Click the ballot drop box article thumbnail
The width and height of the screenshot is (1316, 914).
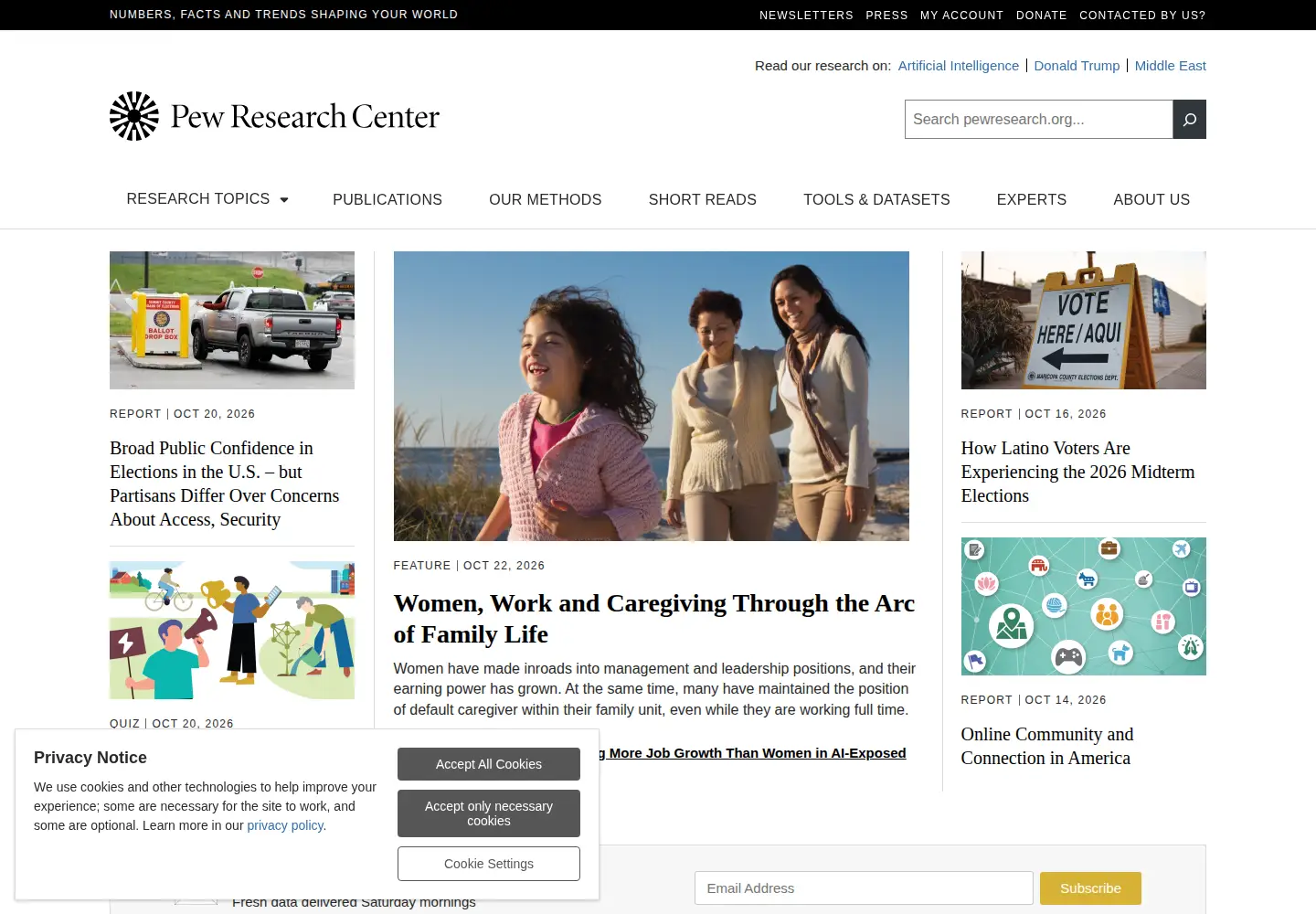[232, 320]
